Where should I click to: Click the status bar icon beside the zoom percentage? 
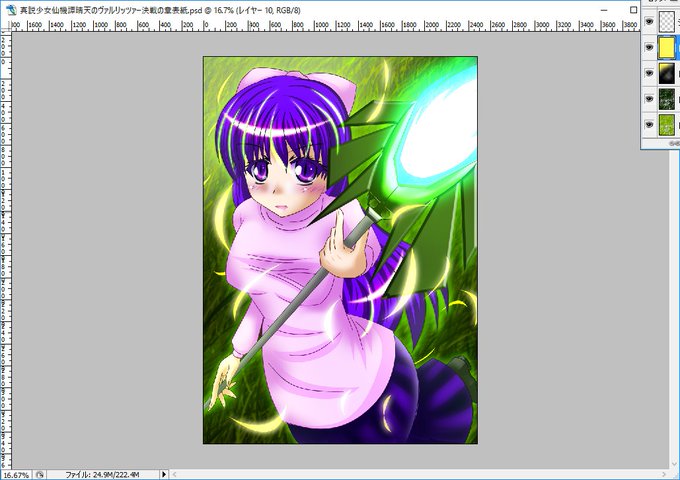pyautogui.click(x=39, y=475)
